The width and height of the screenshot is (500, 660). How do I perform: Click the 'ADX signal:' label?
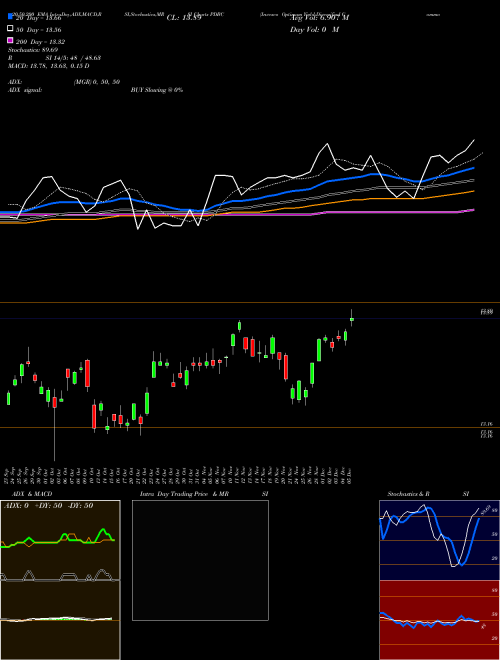pyautogui.click(x=25, y=90)
